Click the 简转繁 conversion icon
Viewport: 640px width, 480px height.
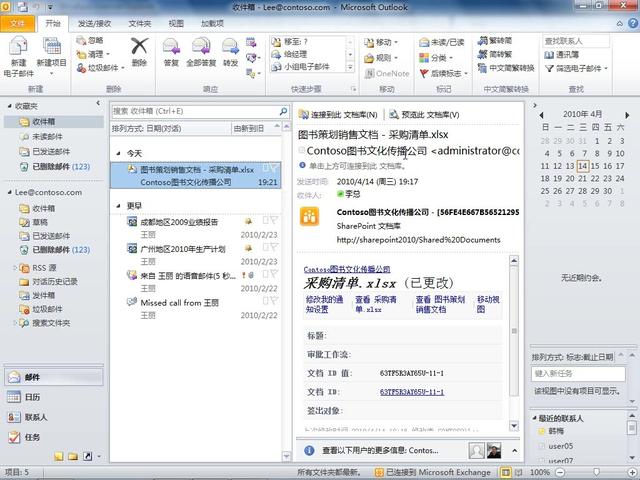483,54
